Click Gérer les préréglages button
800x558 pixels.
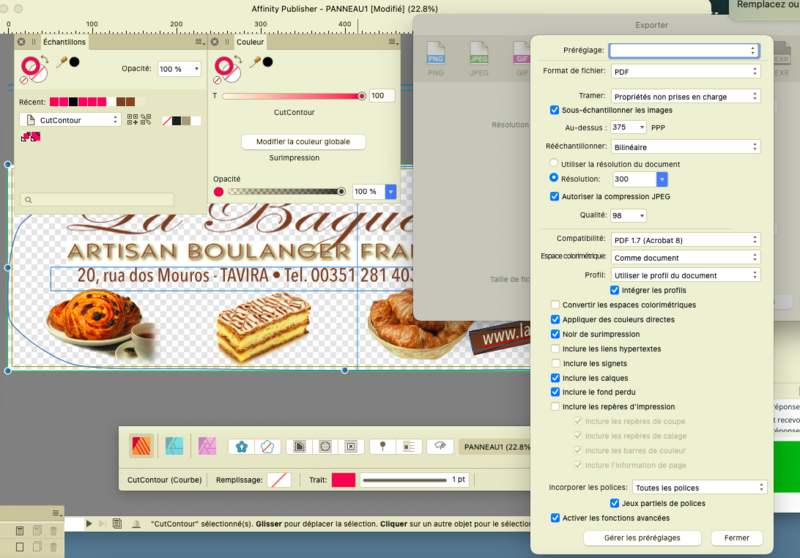(x=642, y=538)
